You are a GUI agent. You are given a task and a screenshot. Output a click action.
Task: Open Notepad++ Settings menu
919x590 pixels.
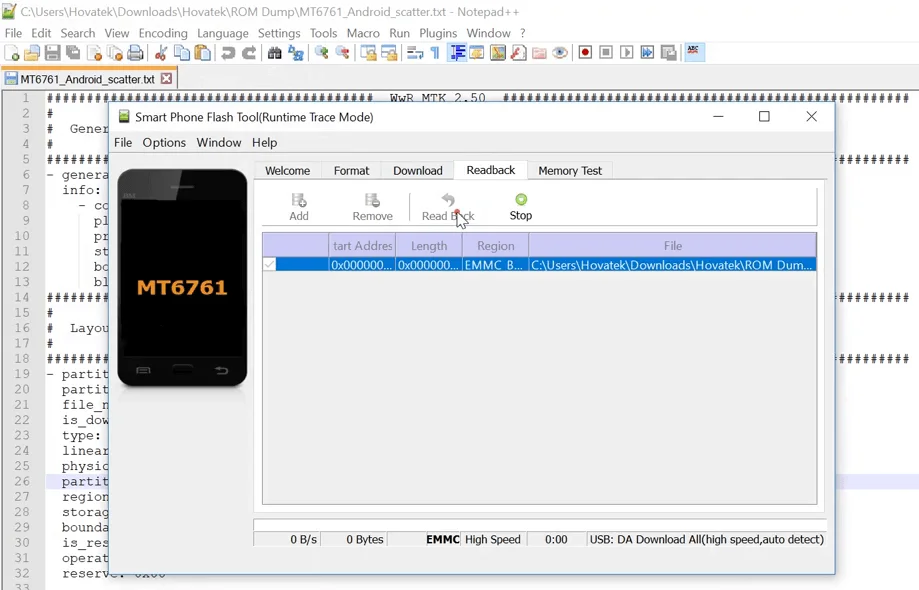[279, 33]
